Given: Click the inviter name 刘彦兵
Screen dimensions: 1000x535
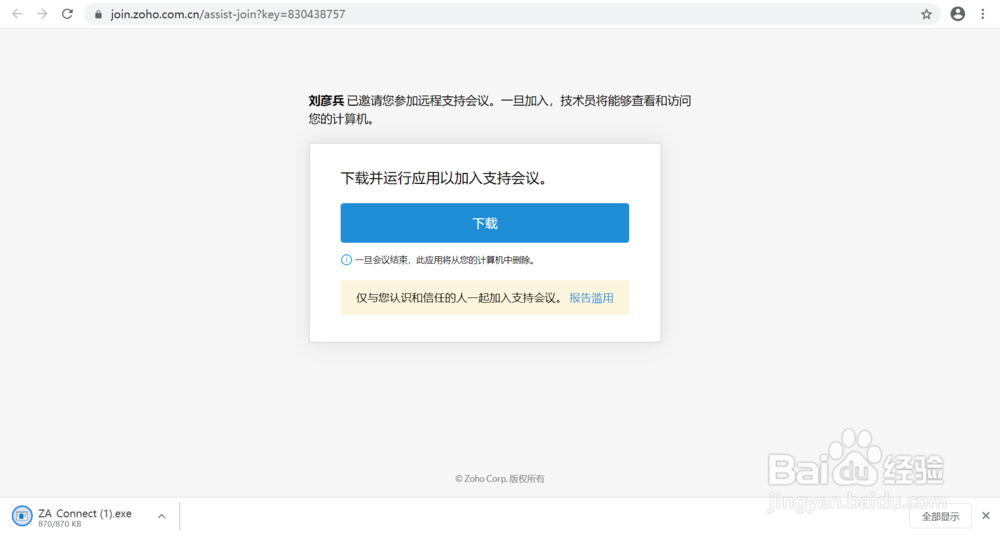Looking at the screenshot, I should 326,101.
